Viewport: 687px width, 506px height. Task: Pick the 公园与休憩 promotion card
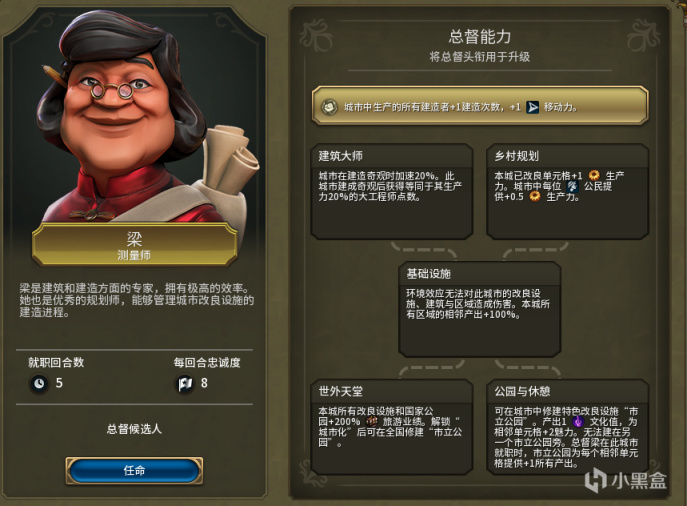pos(567,427)
